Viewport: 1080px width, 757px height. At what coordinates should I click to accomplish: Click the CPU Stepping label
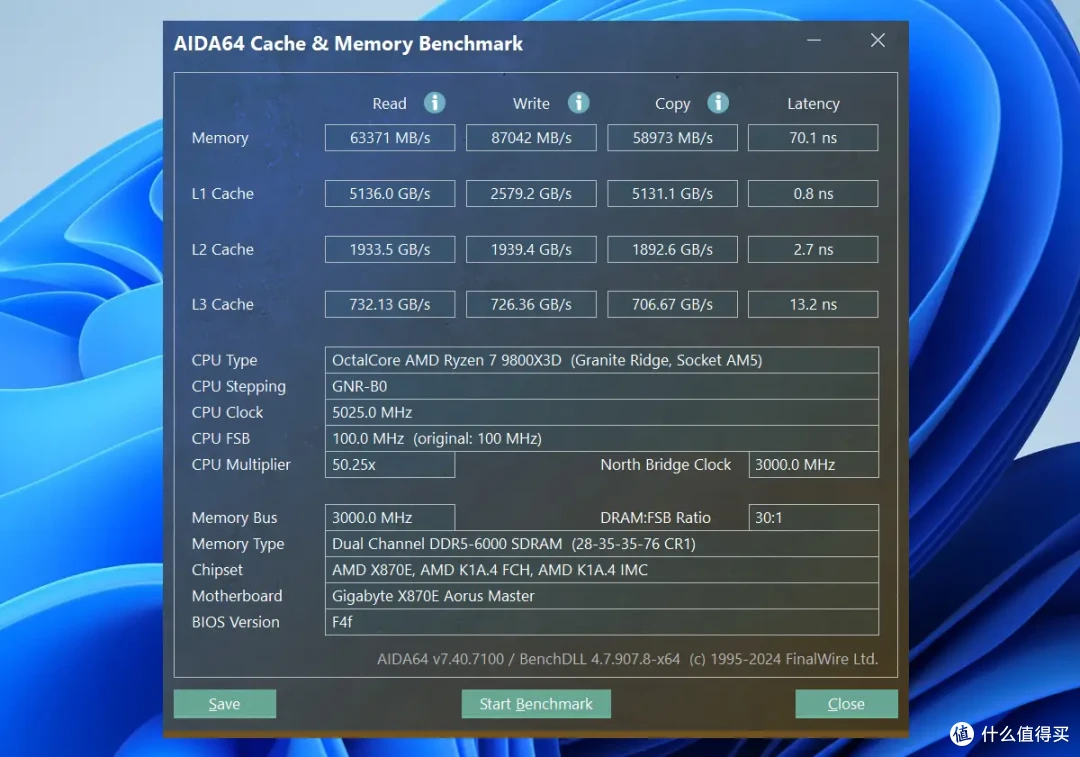238,386
